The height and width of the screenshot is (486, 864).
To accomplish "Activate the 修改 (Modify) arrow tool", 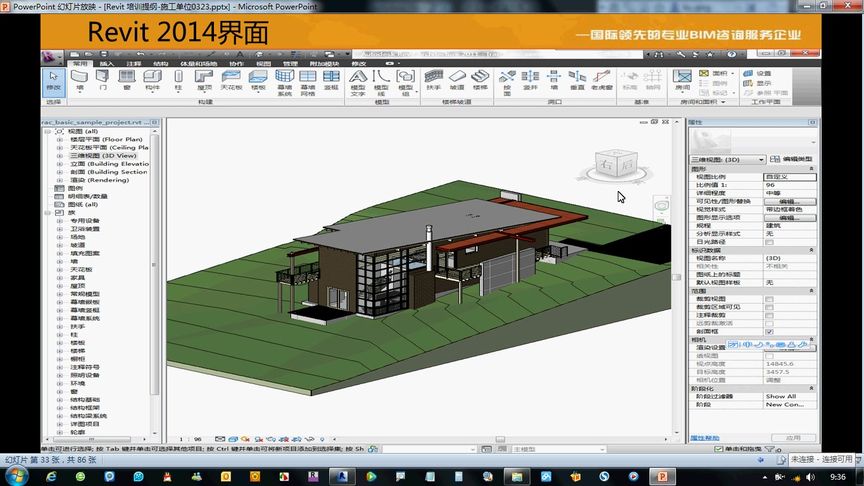I will [53, 82].
